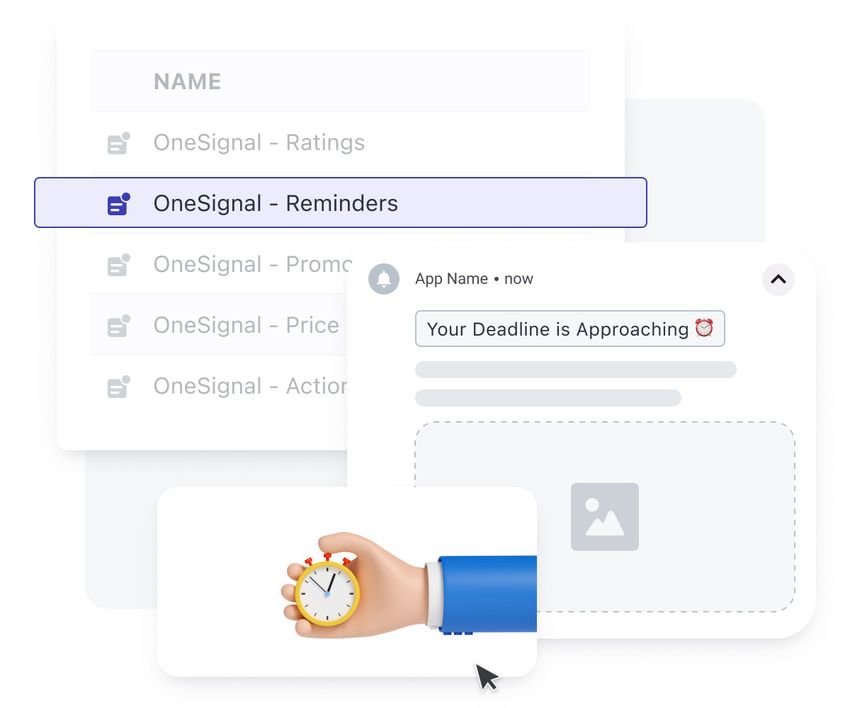This screenshot has height=708, width=850.
Task: Click the NAME column header
Action: pyautogui.click(x=188, y=82)
